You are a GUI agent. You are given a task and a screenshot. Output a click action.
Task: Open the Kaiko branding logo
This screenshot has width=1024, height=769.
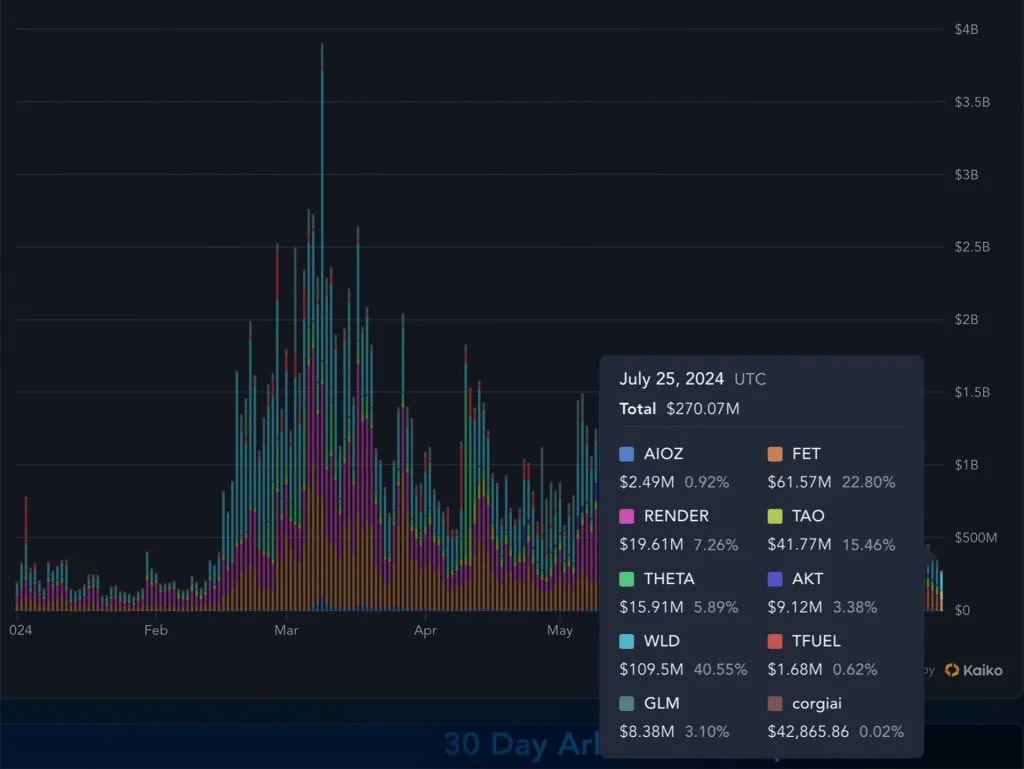click(972, 670)
